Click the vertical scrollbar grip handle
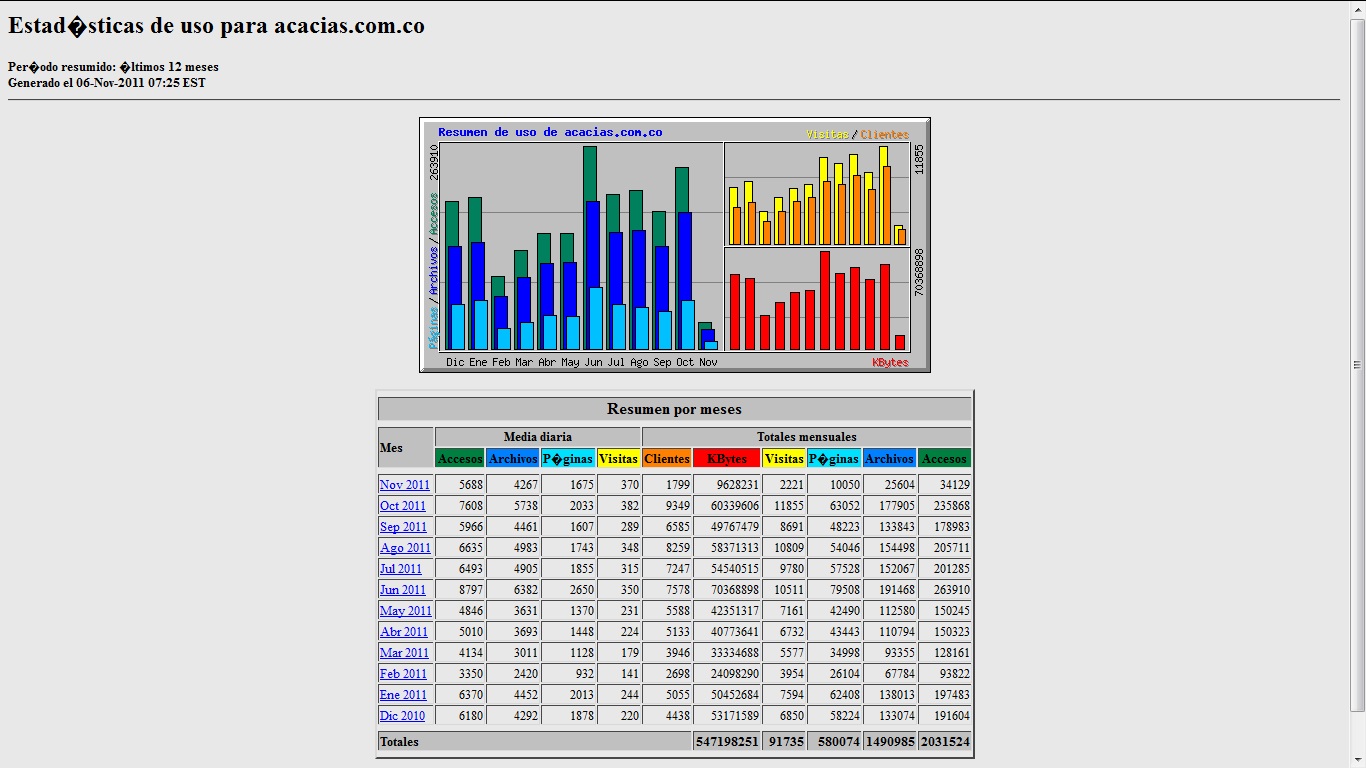The width and height of the screenshot is (1366, 768). [x=1357, y=365]
